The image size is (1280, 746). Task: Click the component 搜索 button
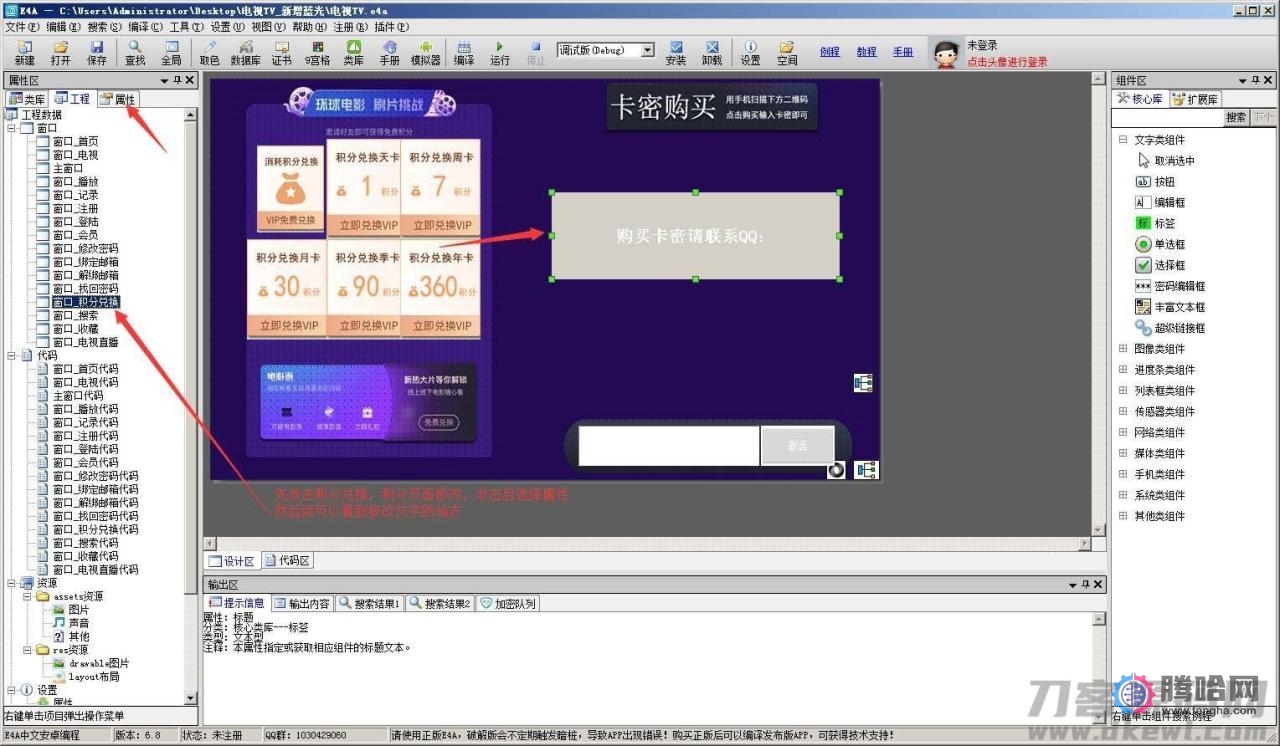1236,118
